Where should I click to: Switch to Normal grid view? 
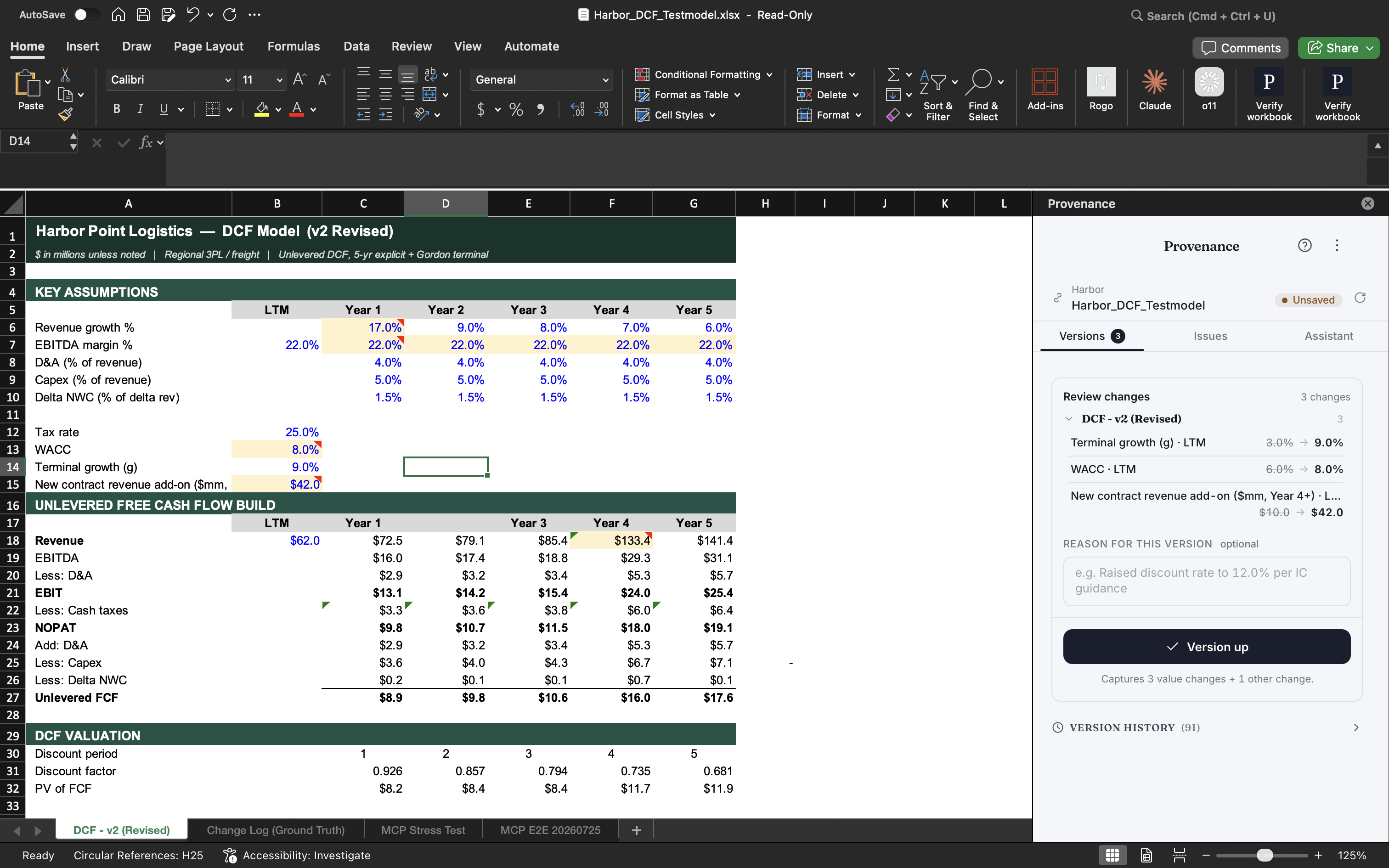pos(1112,855)
